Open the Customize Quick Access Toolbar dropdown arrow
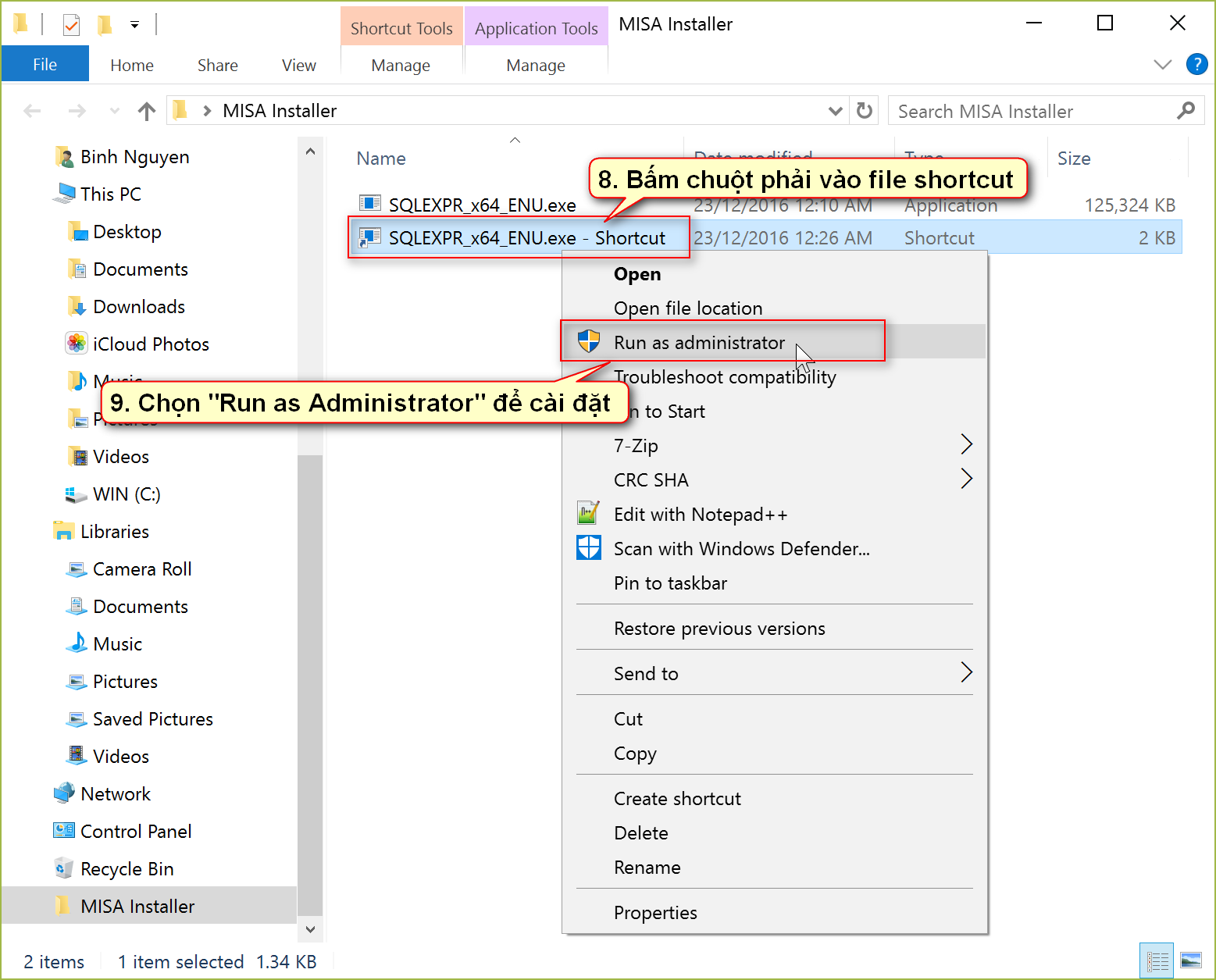The width and height of the screenshot is (1216, 980). tap(134, 25)
